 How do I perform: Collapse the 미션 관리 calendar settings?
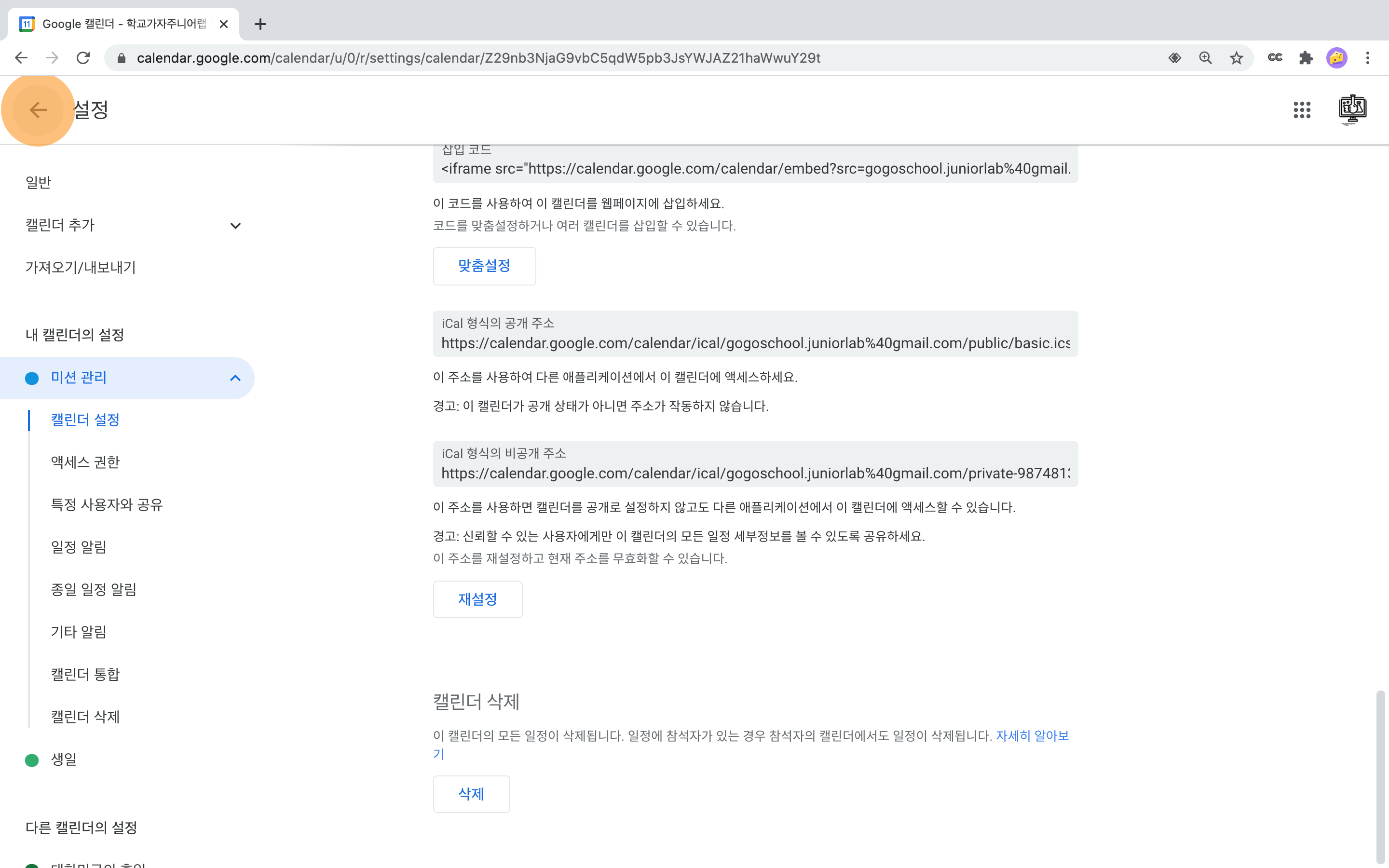(x=235, y=378)
